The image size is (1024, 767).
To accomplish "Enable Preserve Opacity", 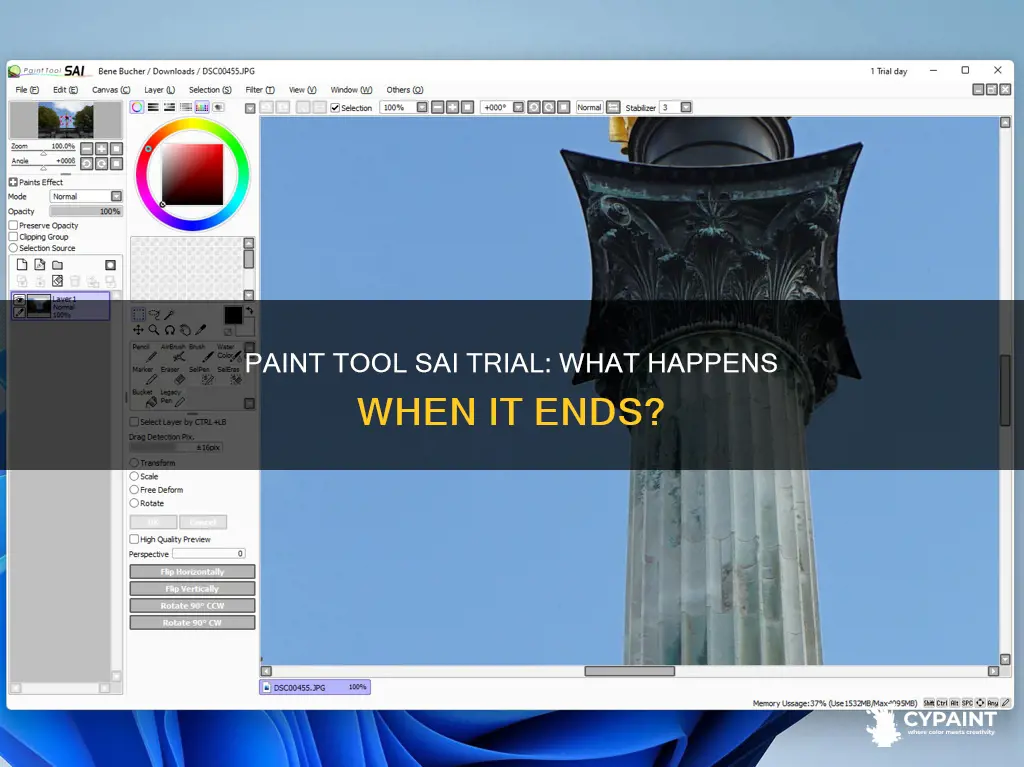I will click(13, 225).
